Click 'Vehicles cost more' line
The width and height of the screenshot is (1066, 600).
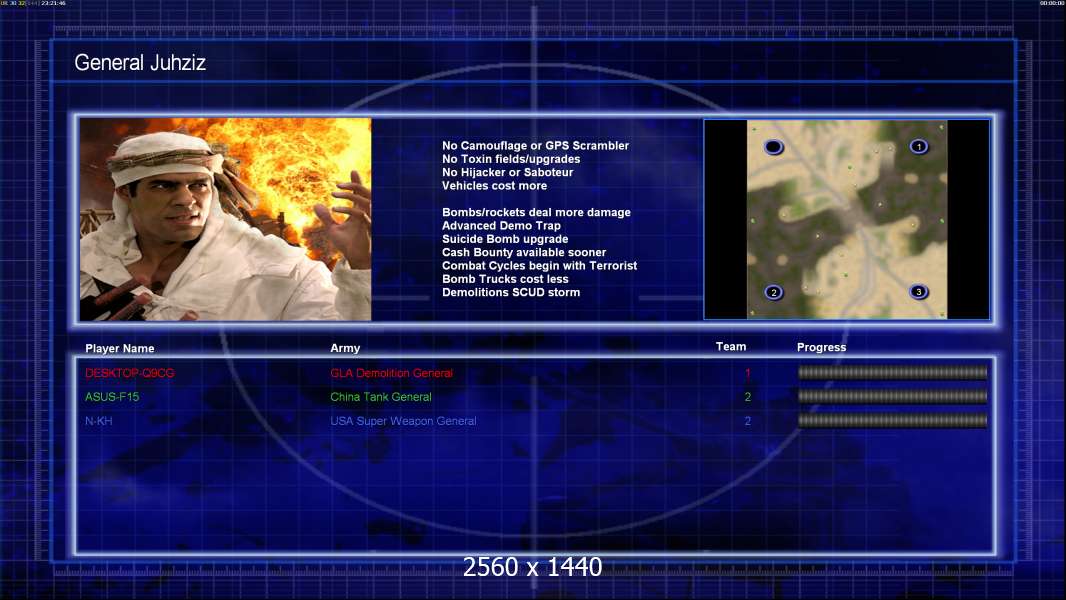click(x=494, y=186)
